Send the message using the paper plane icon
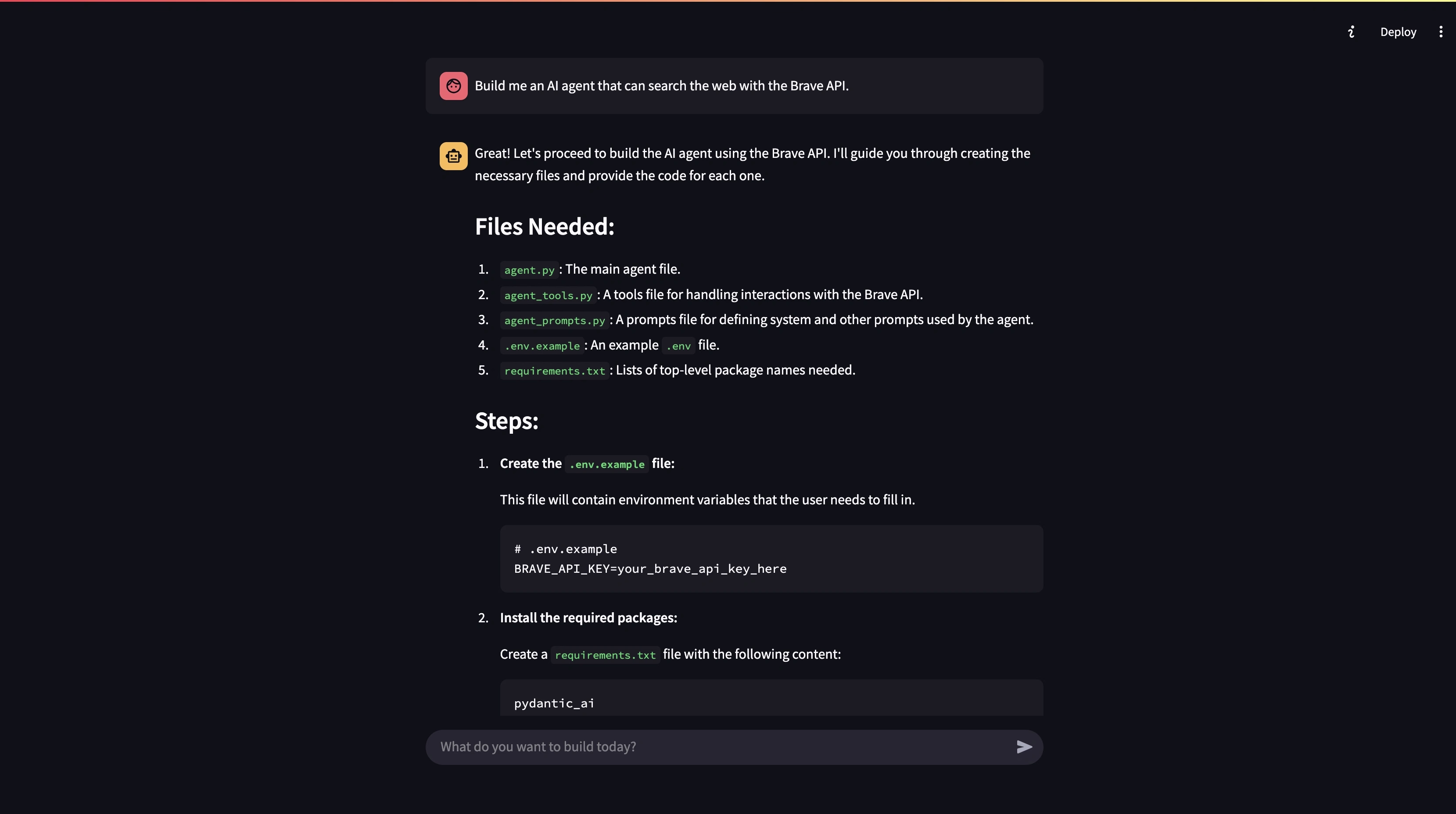1456x814 pixels. pos(1024,747)
